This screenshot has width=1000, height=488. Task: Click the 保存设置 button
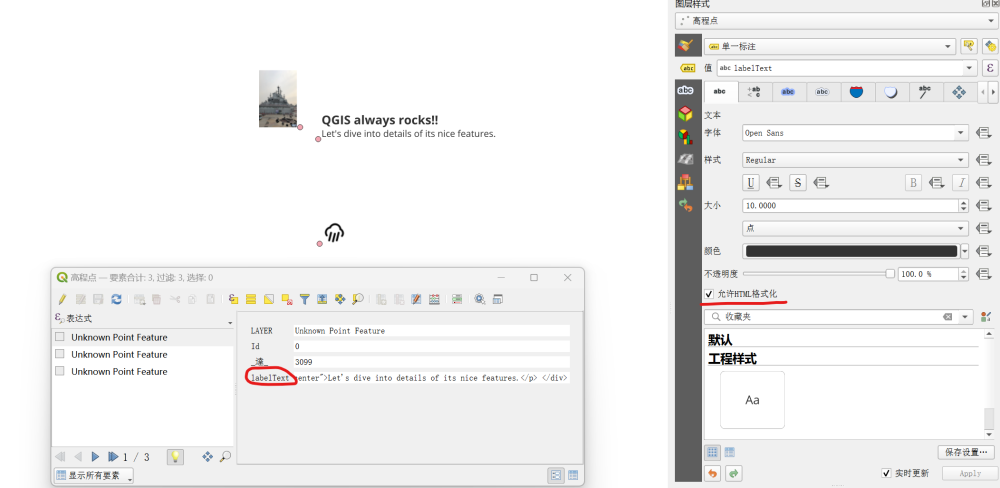click(966, 452)
